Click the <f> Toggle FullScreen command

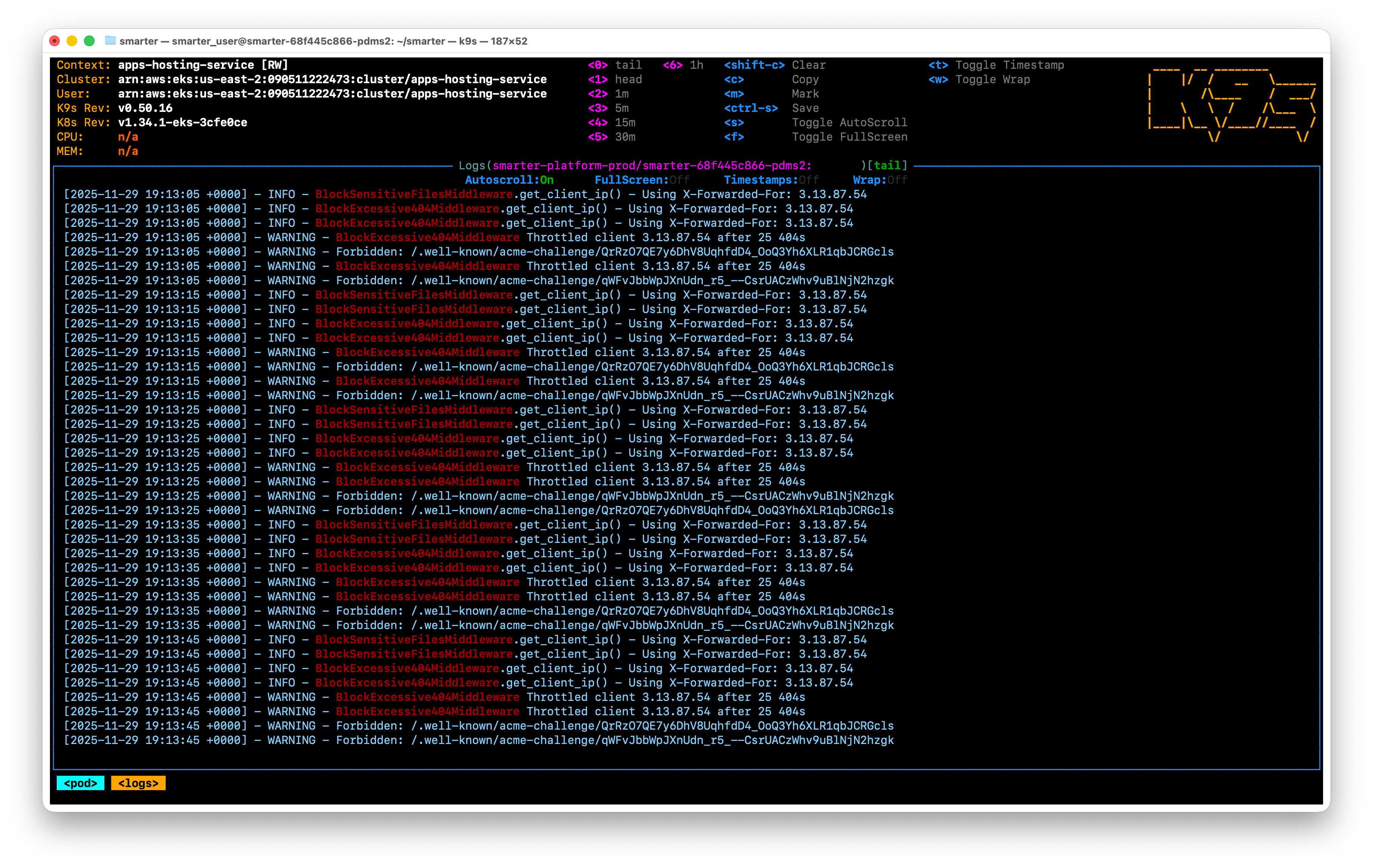[x=815, y=137]
